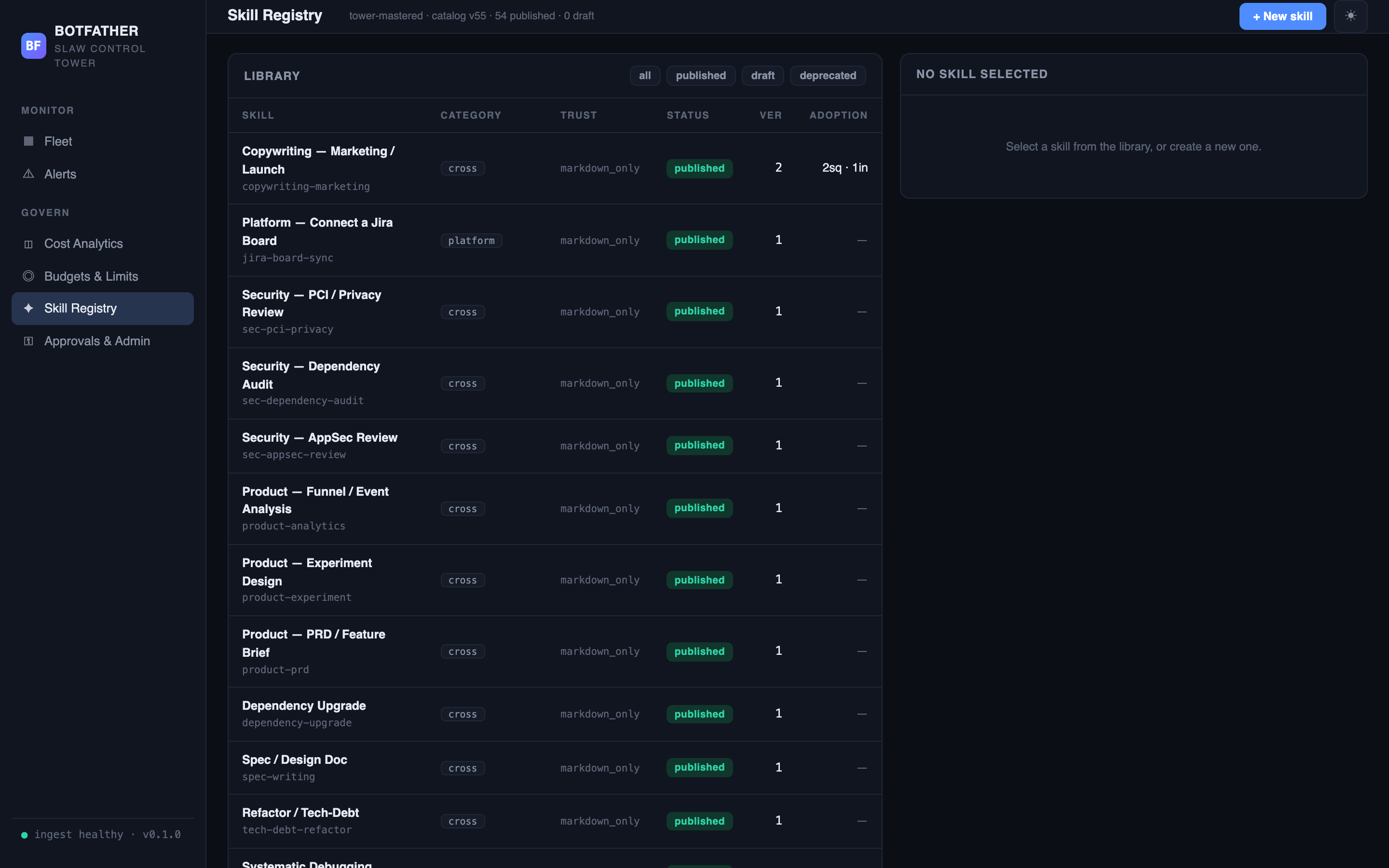Go to Cost Analytics
Image resolution: width=1389 pixels, height=868 pixels.
point(103,244)
